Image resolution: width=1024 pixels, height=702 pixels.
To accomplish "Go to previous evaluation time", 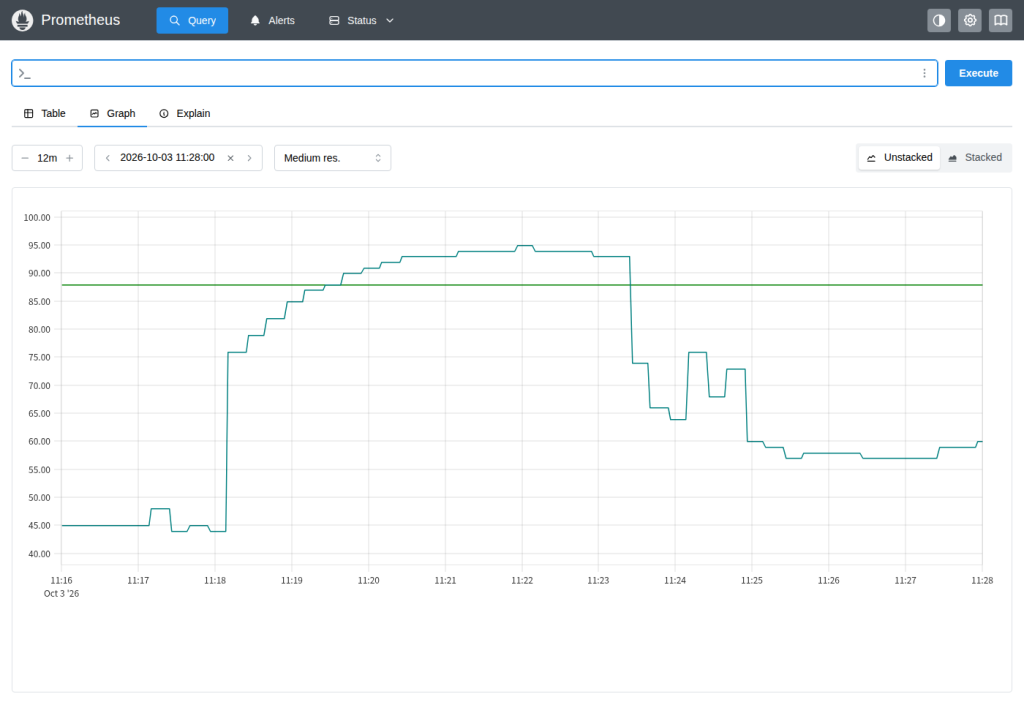I will tap(108, 158).
